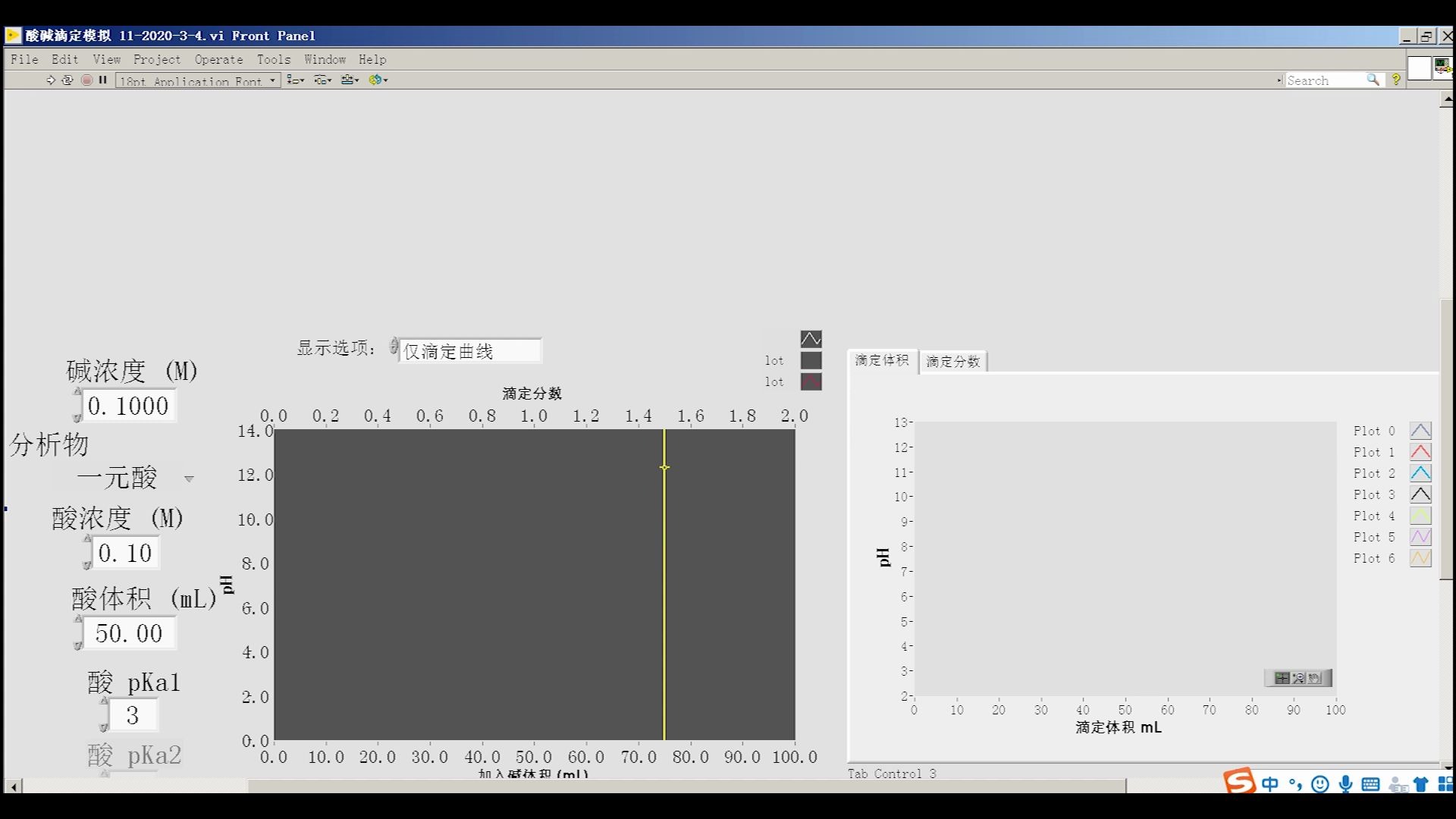Viewport: 1456px width, 819px height.
Task: Click the pKa1 value field 3
Action: click(133, 715)
